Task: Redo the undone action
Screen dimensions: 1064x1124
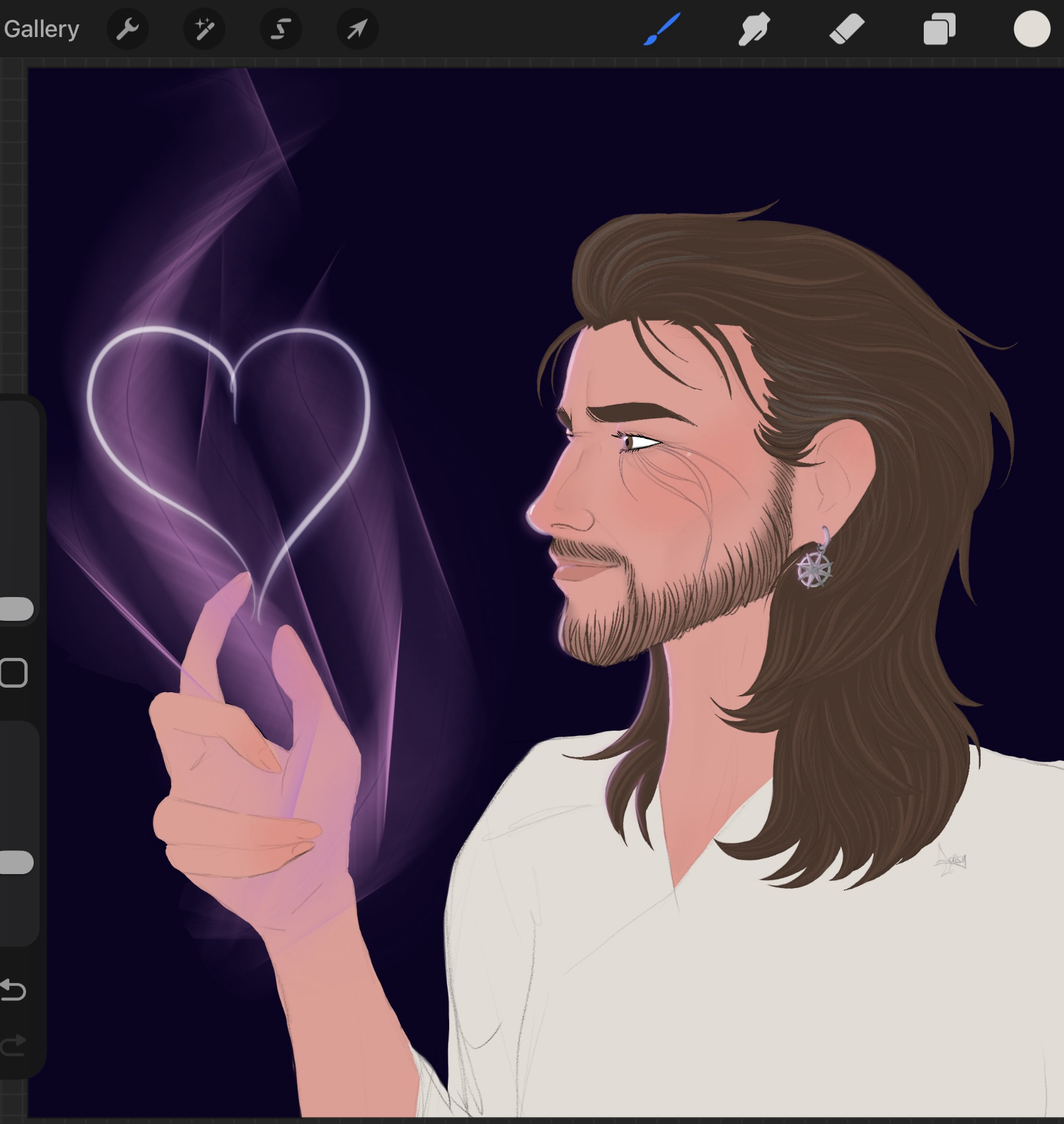Action: tap(13, 1045)
